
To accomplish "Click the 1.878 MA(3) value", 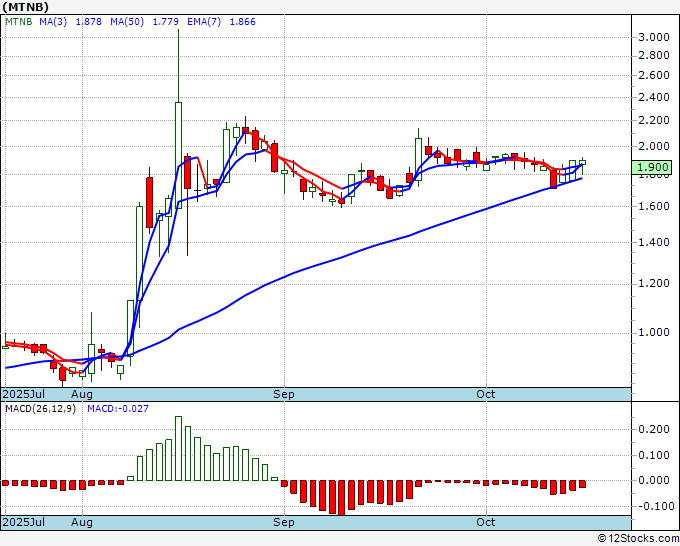I will [88, 22].
